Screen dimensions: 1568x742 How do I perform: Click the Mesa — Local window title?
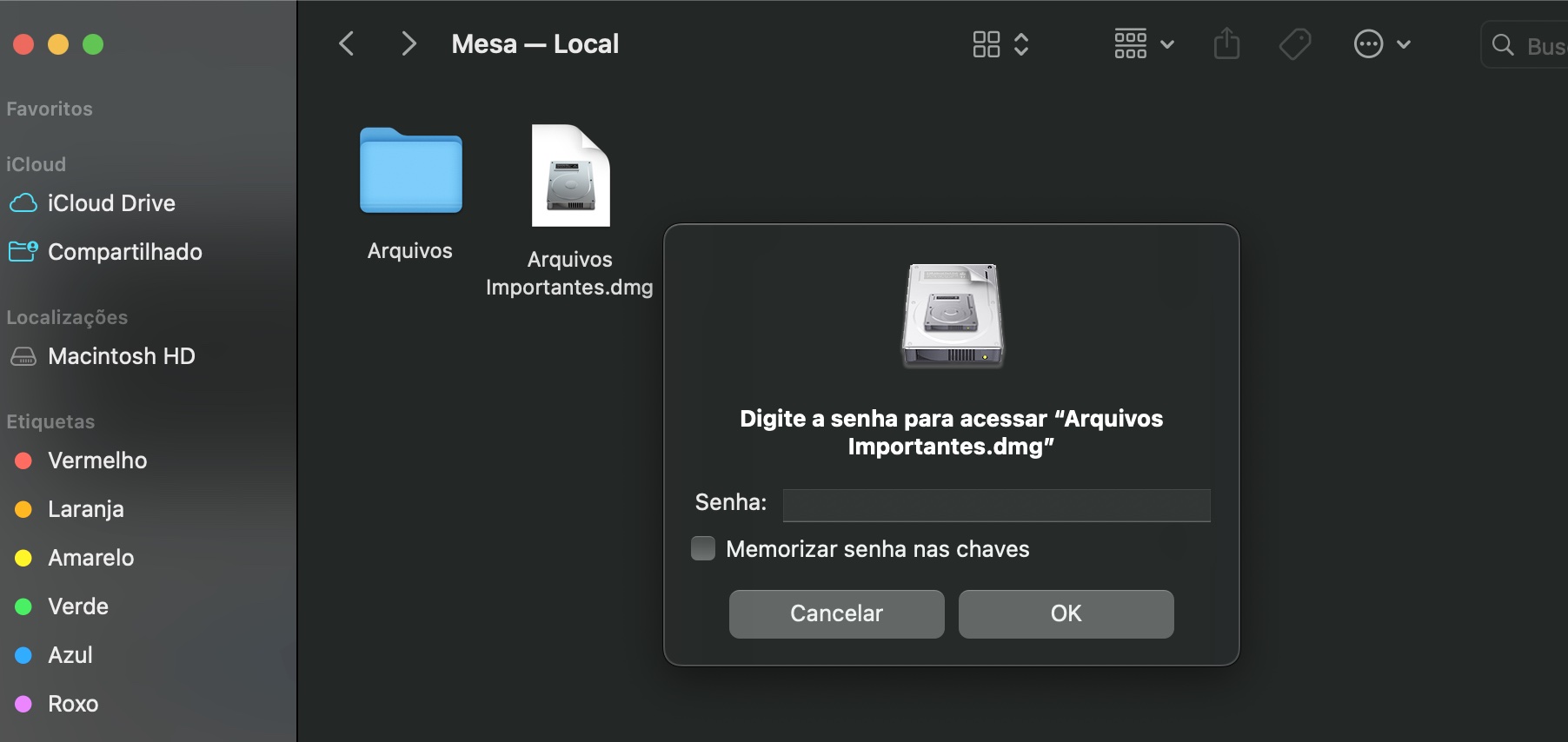(x=535, y=44)
